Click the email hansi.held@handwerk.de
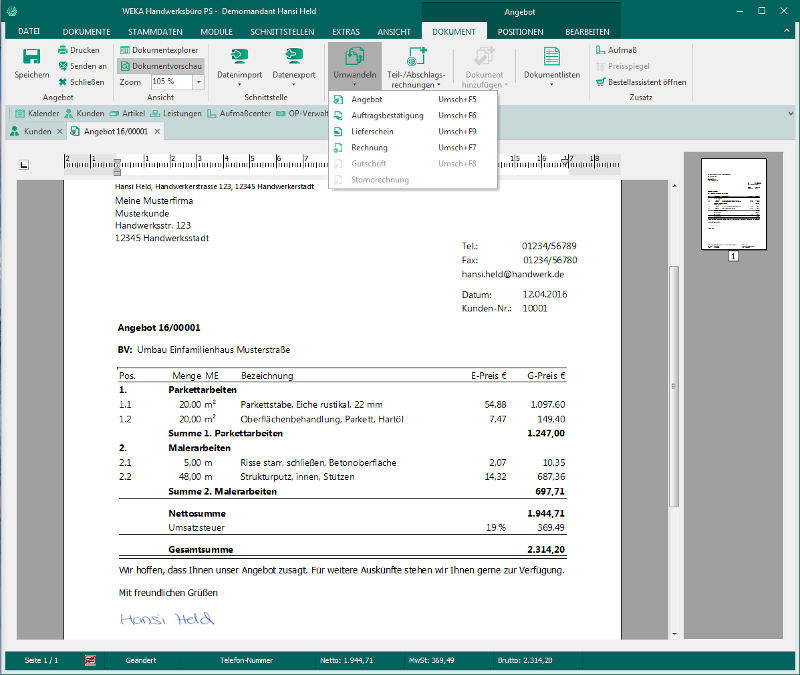 (x=513, y=274)
